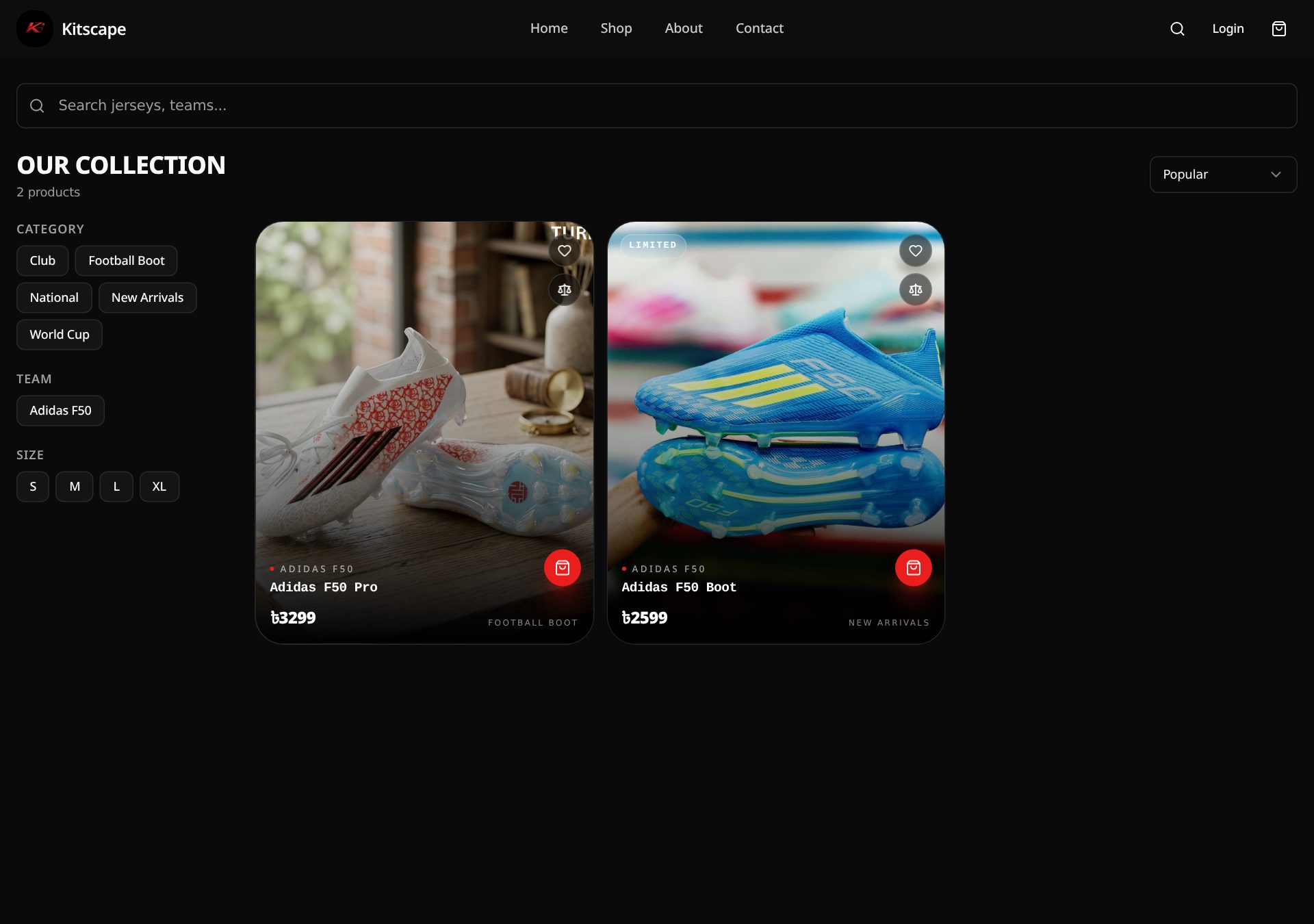This screenshot has height=924, width=1314.
Task: Click the FOOTBALL BOOT card label
Action: point(532,623)
